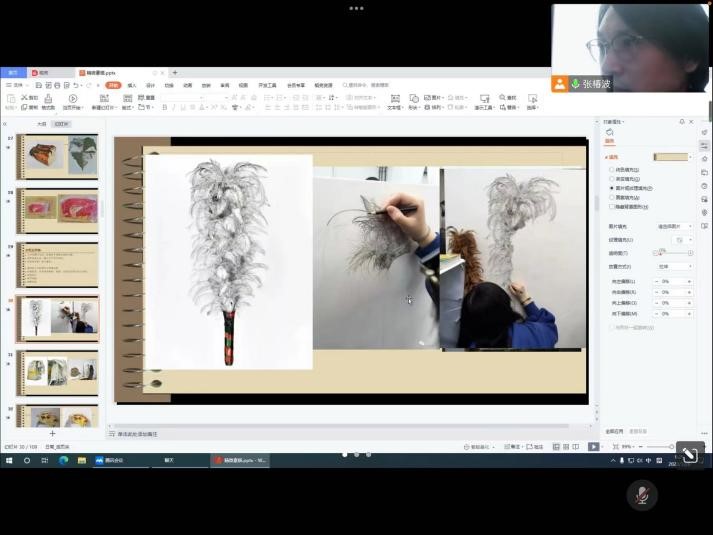Select the solid fill radio option
Screen dimensions: 713x535
[x=612, y=170]
